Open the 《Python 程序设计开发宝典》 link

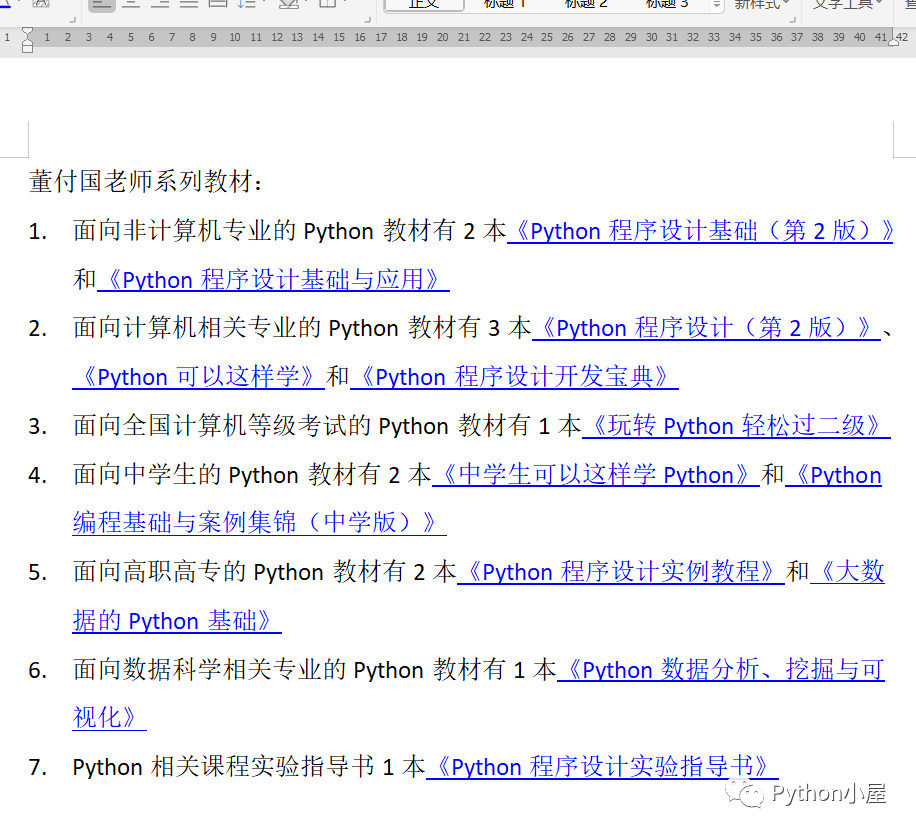[x=514, y=377]
